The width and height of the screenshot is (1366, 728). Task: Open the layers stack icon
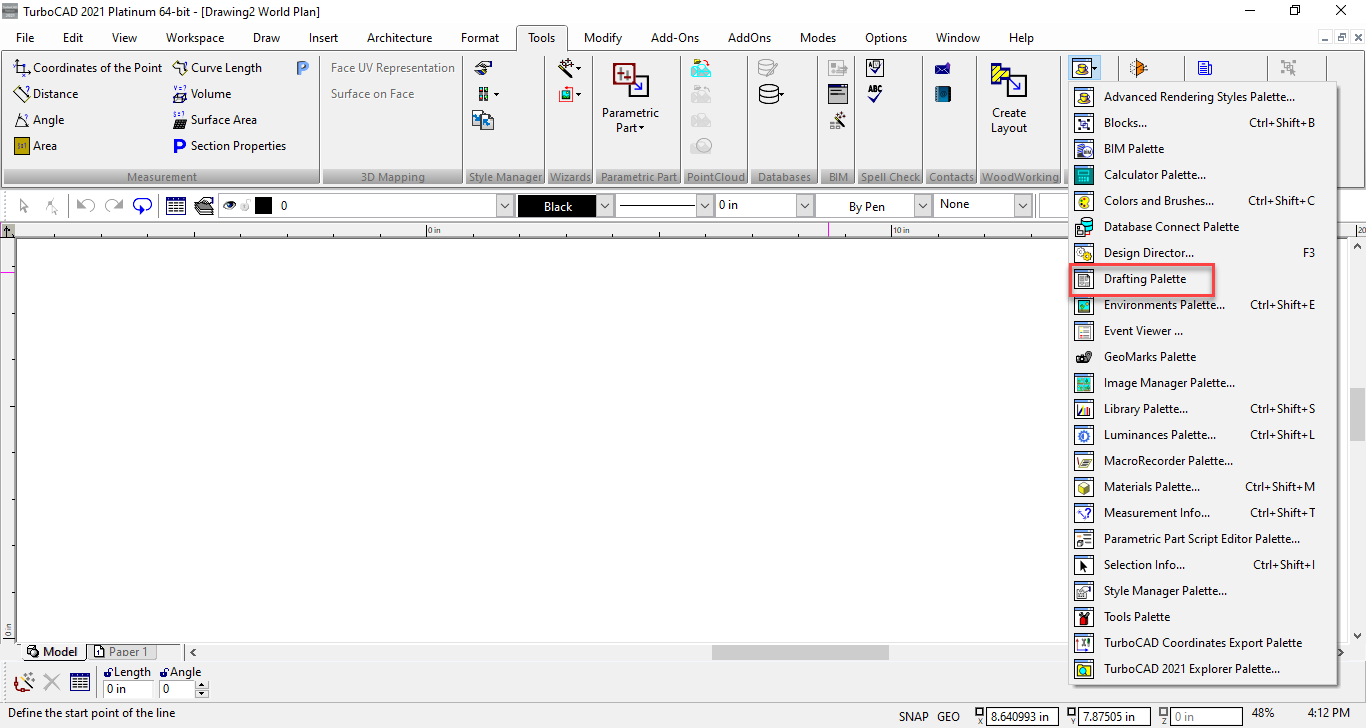click(x=204, y=206)
